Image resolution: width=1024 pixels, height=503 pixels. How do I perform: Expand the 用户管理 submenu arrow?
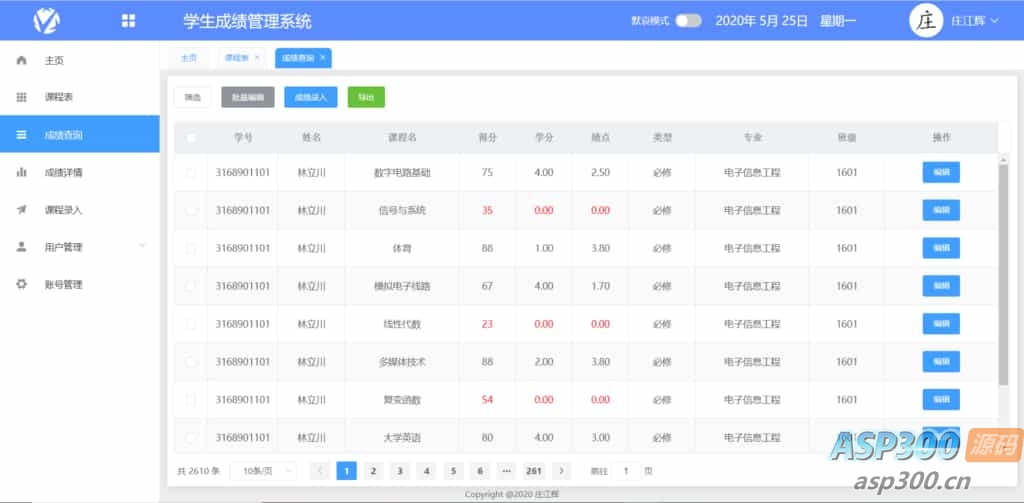(x=142, y=246)
